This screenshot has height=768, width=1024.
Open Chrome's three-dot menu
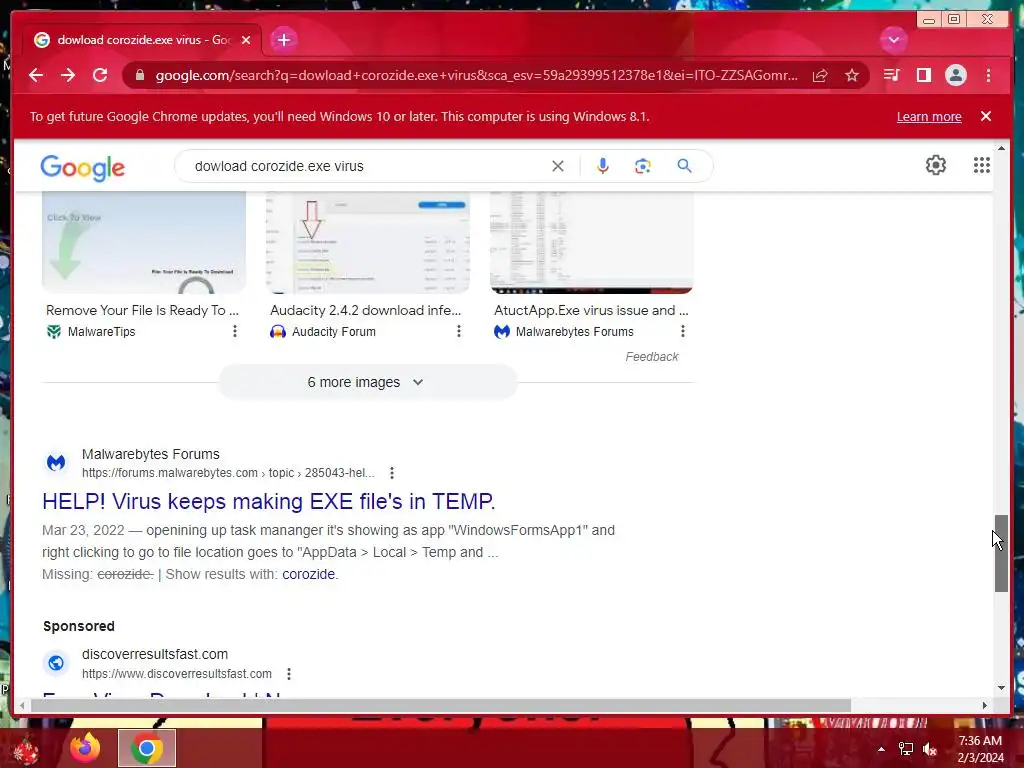tap(988, 75)
